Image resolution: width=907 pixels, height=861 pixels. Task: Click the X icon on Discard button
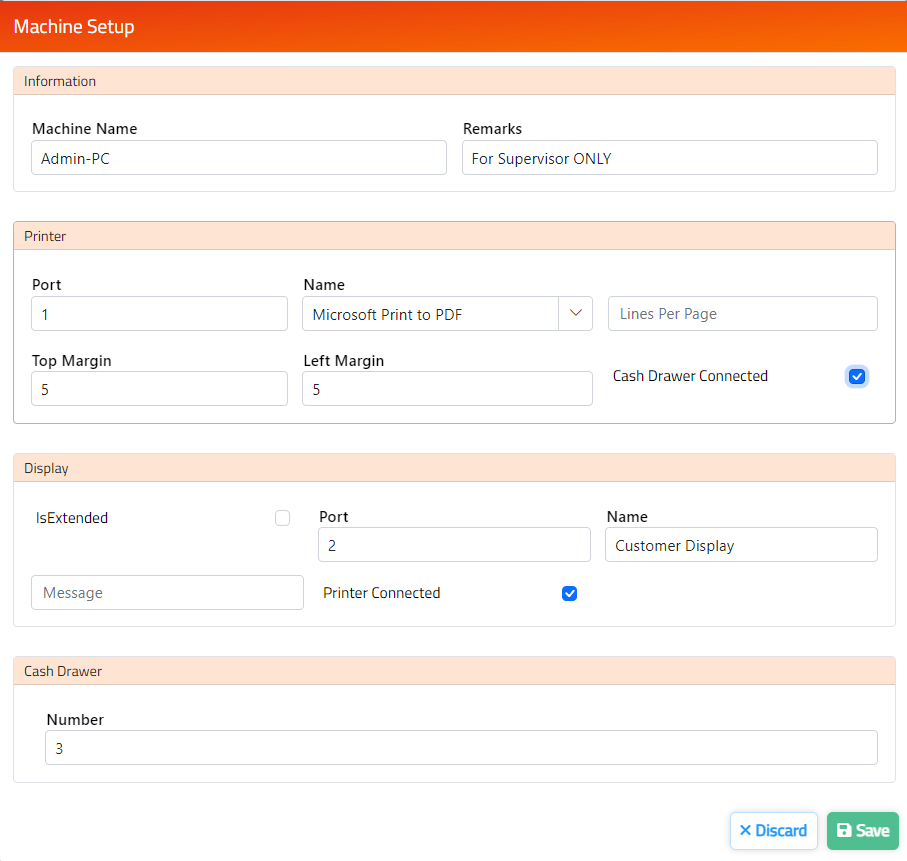pyautogui.click(x=753, y=830)
